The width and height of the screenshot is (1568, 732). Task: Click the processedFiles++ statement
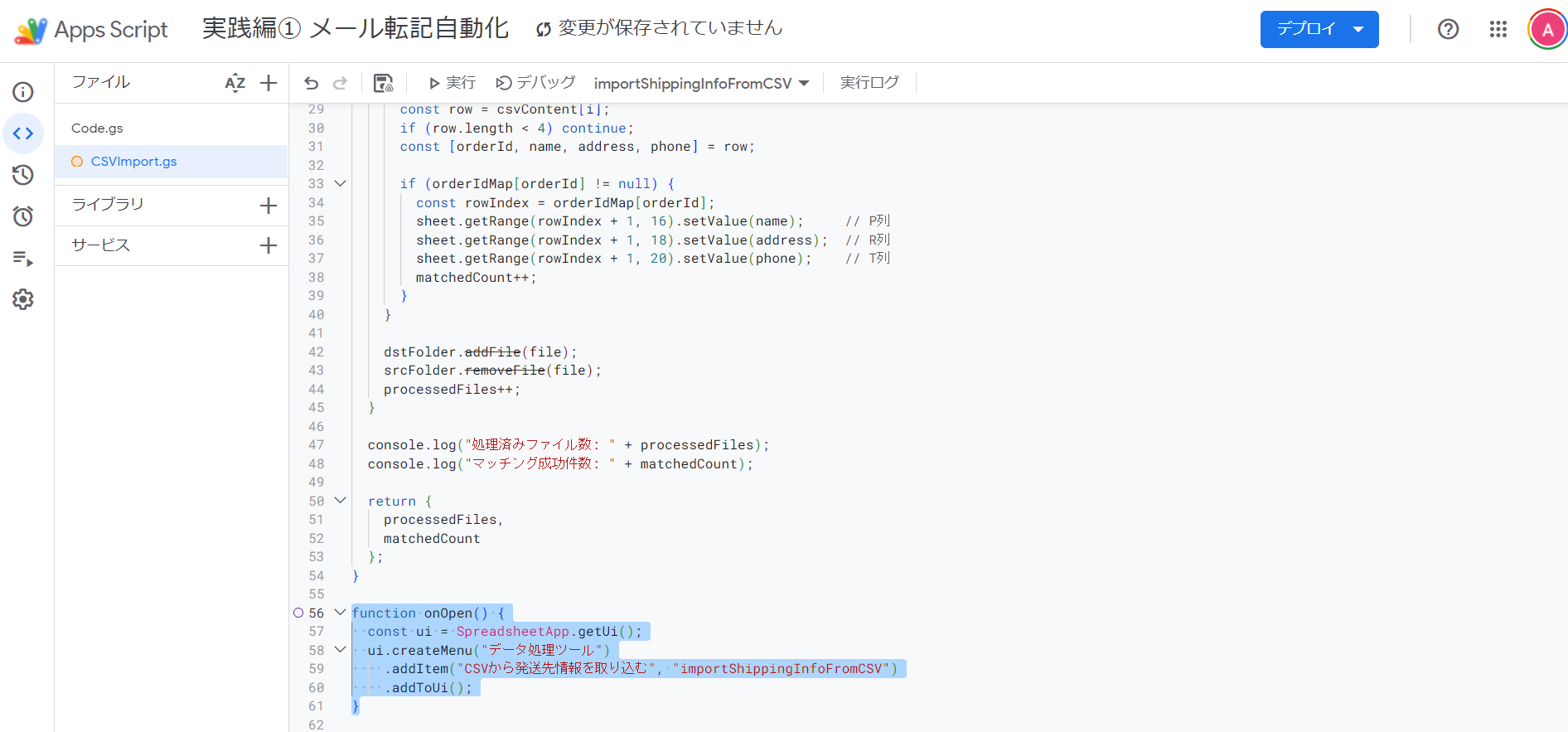pyautogui.click(x=452, y=390)
